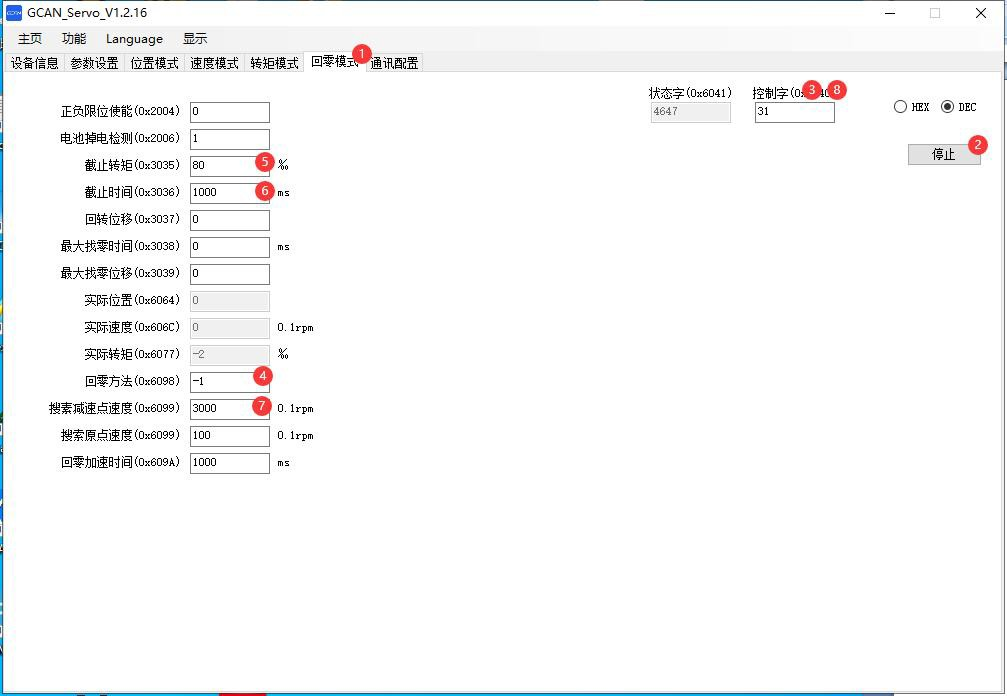Open the Language menu
Image resolution: width=1007 pixels, height=696 pixels.
(x=134, y=39)
